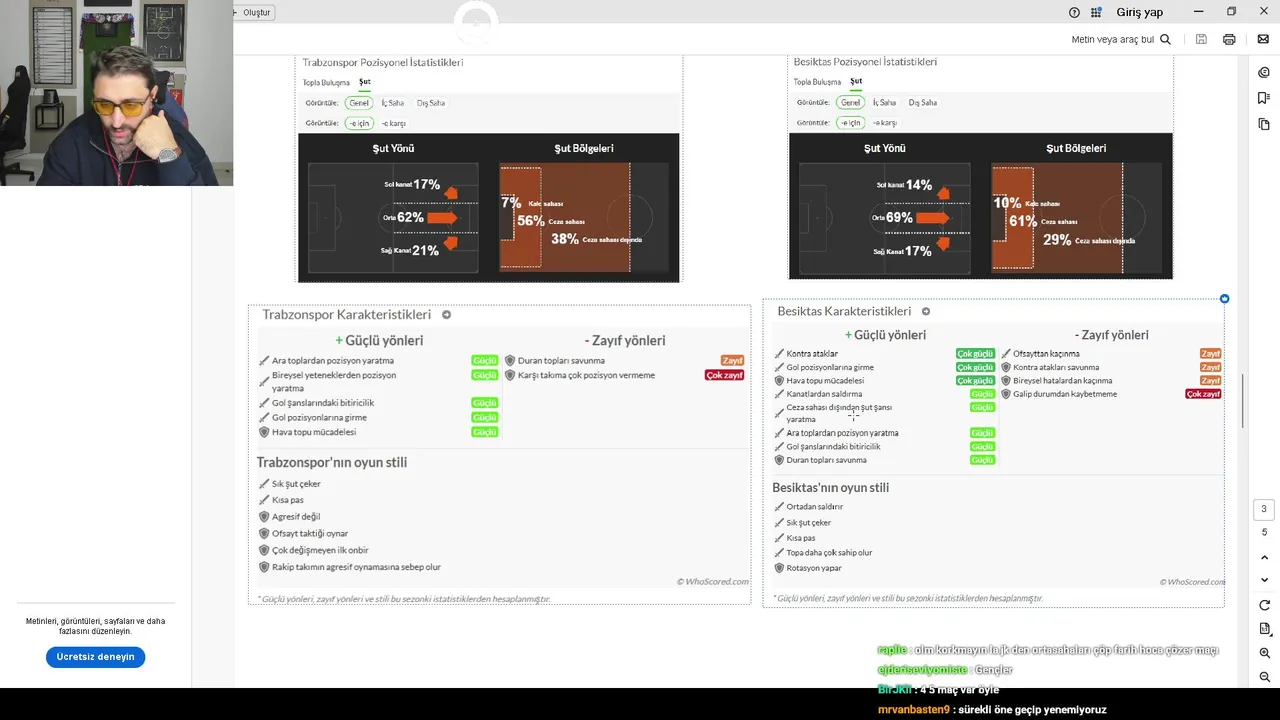Screen dimensions: 1280x720
Task: Select Genel view under Besiktas stats
Action: (850, 102)
